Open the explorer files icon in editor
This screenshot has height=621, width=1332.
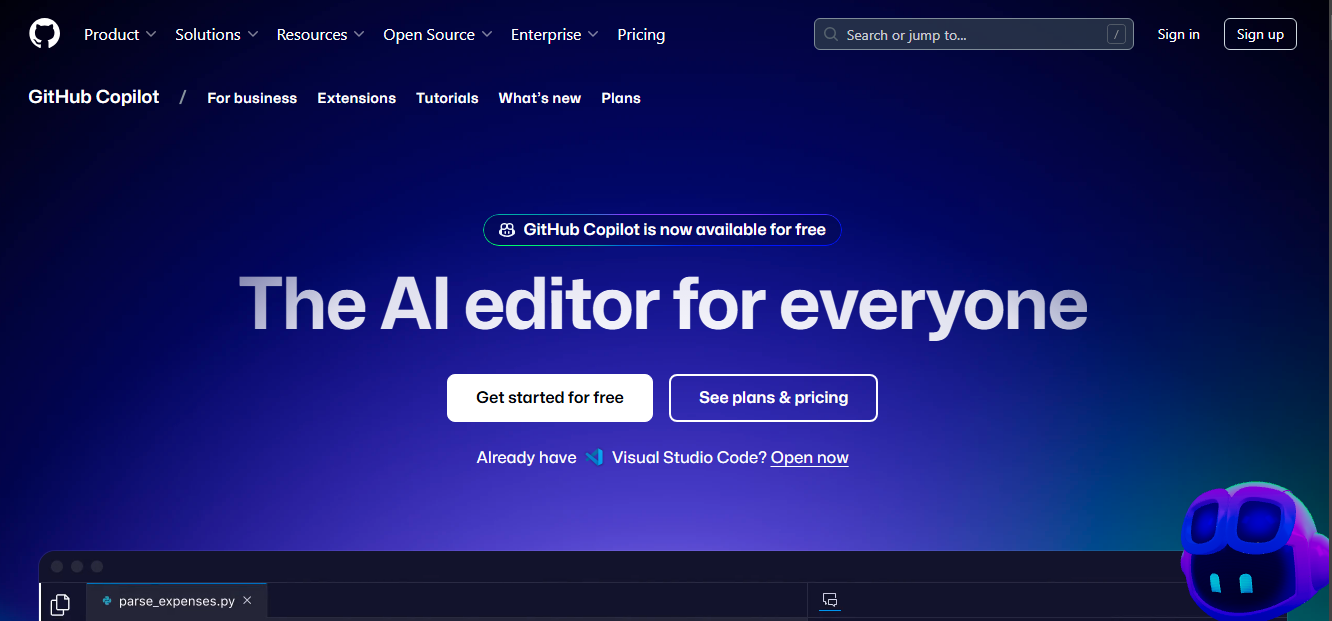tap(61, 603)
